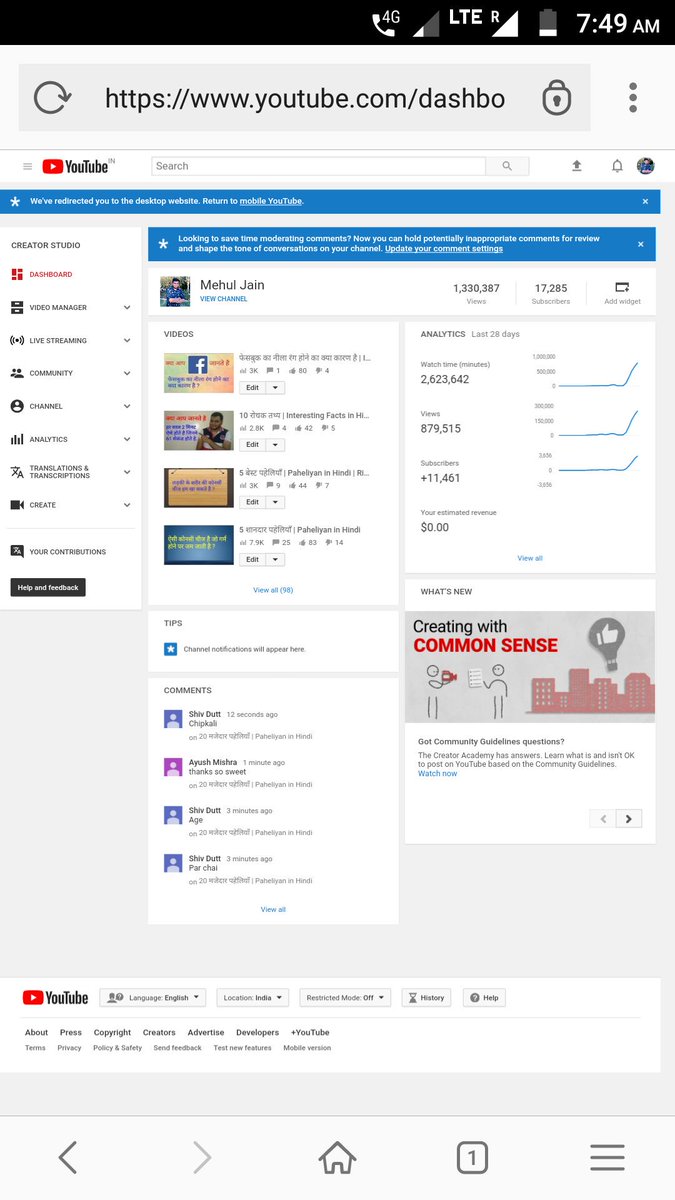Click the History footer button
Image resolution: width=675 pixels, height=1200 pixels.
point(426,997)
